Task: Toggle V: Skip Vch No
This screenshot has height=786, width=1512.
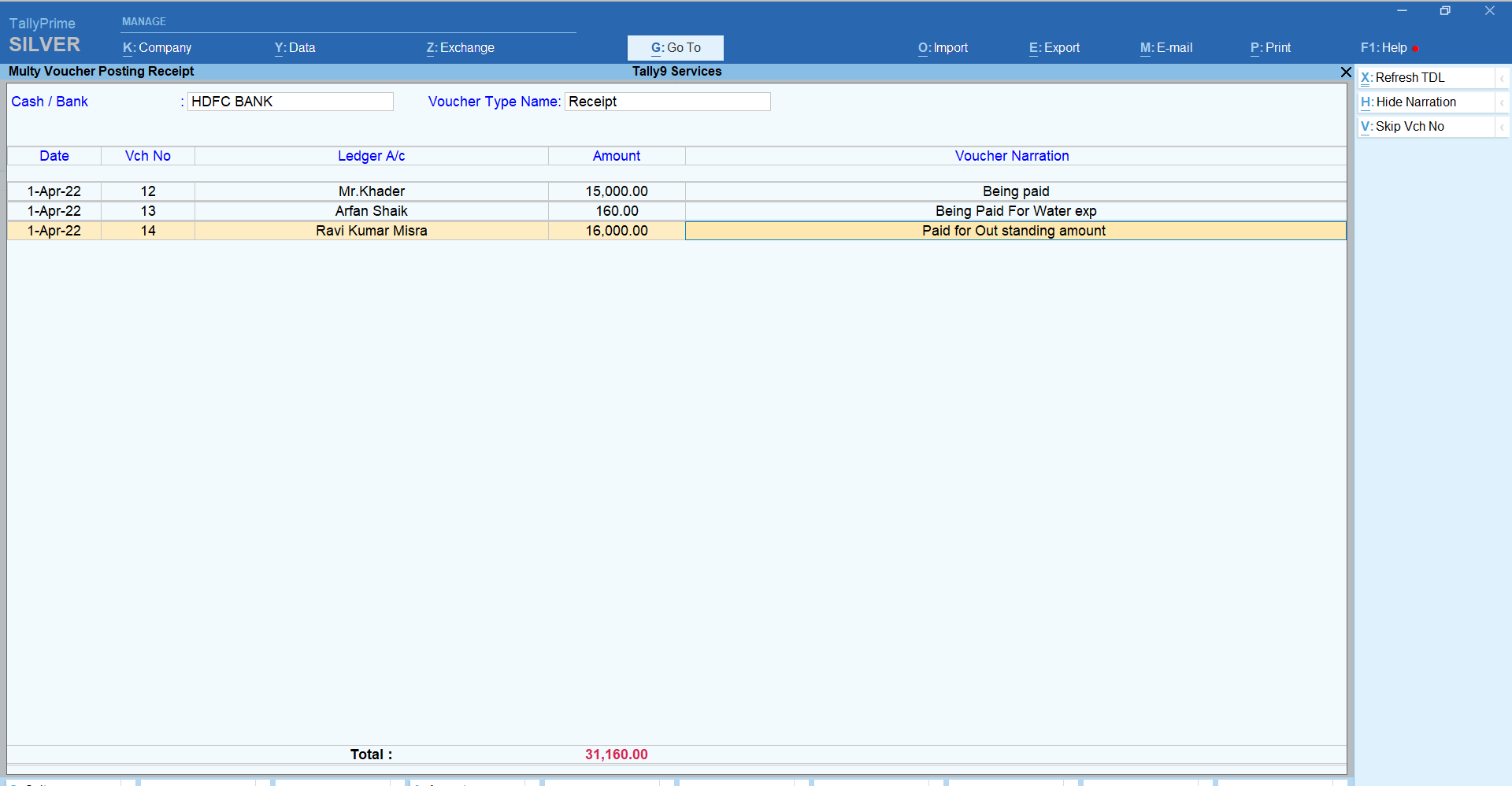Action: click(1426, 126)
